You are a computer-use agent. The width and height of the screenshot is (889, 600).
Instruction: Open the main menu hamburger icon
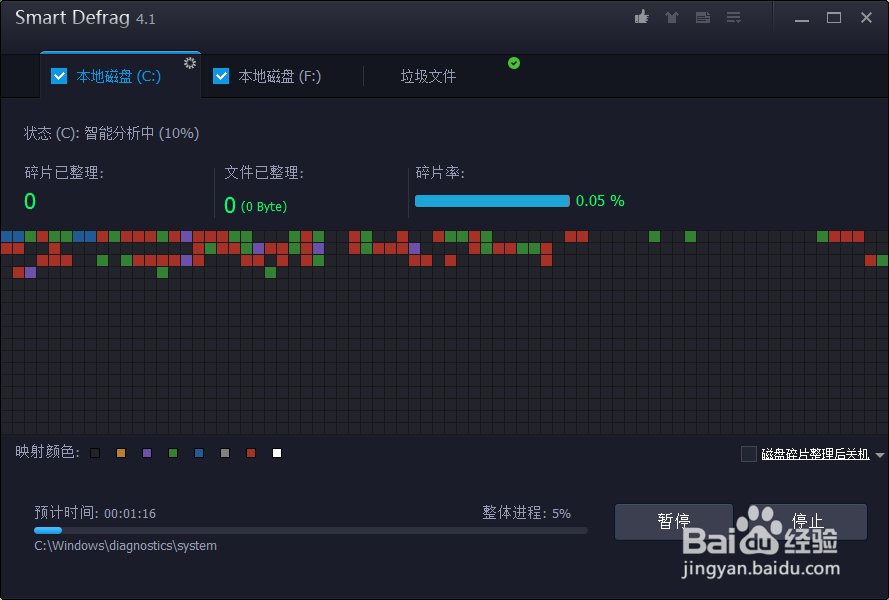[734, 18]
